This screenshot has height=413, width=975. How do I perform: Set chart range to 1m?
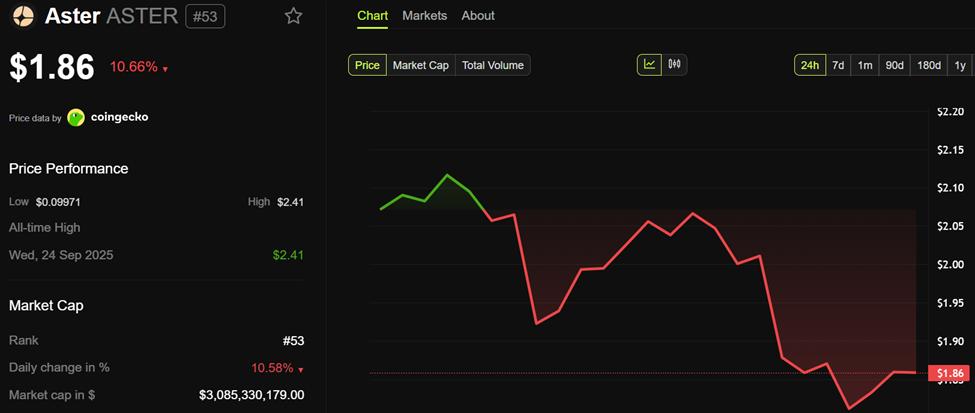865,65
